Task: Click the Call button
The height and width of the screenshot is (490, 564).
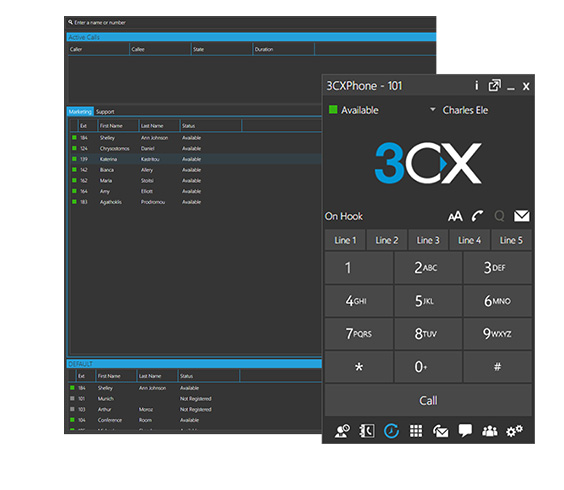Action: [428, 400]
